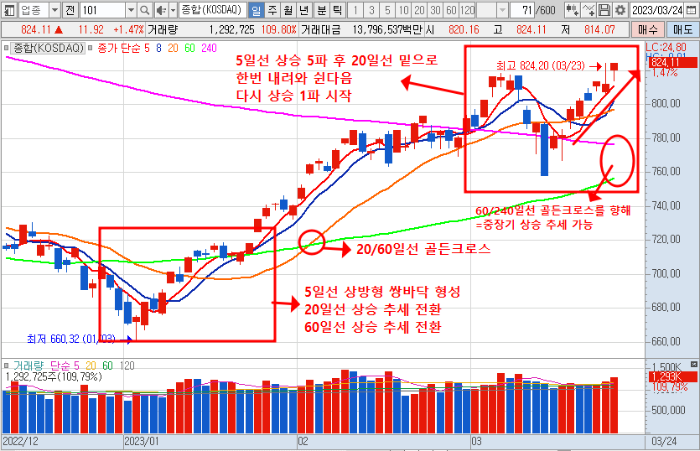Screen dimensions: 700x451
Task: Select the 10 interval button
Action: (404, 10)
